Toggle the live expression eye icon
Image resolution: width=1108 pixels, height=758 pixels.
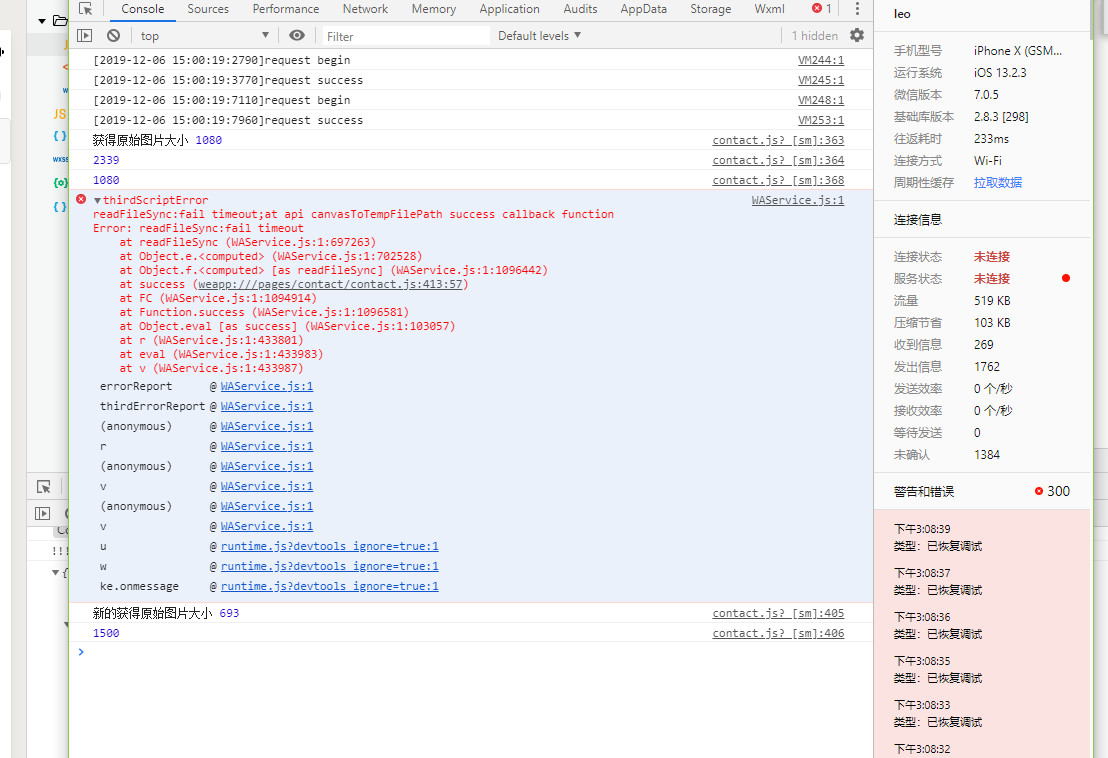pos(297,35)
